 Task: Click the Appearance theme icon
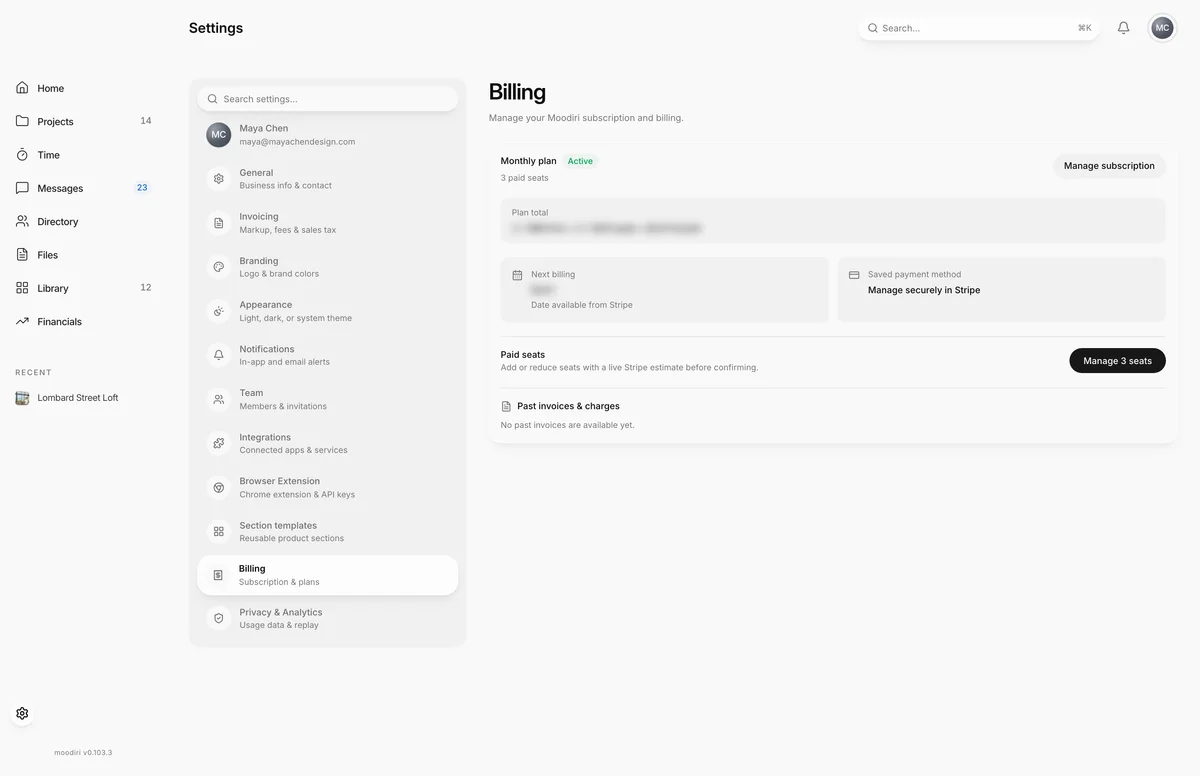click(219, 311)
